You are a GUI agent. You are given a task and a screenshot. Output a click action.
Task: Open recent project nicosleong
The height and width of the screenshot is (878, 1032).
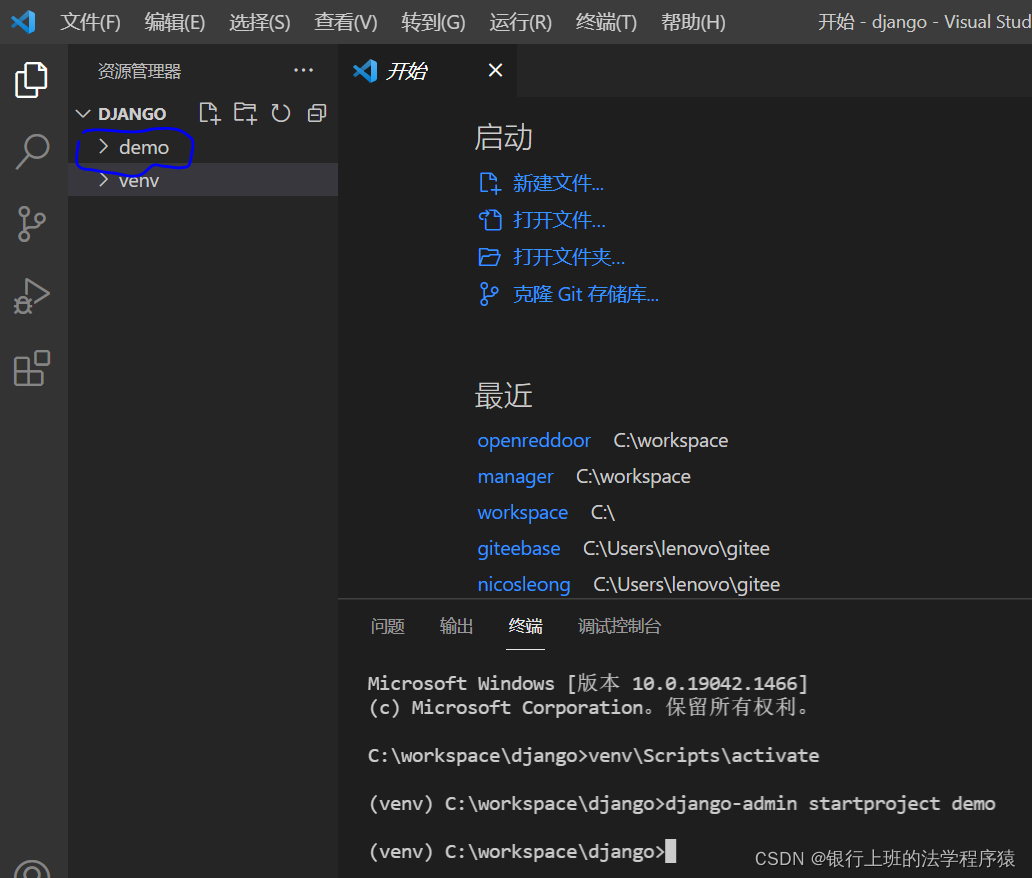pyautogui.click(x=524, y=584)
